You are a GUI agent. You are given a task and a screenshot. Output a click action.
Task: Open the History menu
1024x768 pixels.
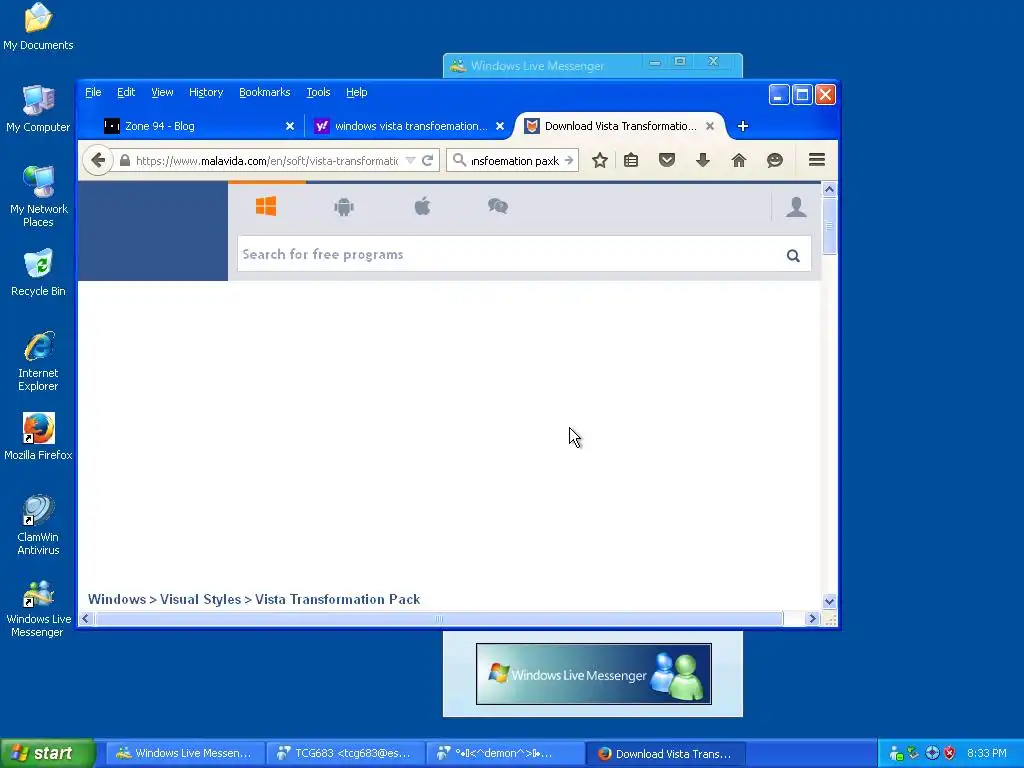point(206,92)
